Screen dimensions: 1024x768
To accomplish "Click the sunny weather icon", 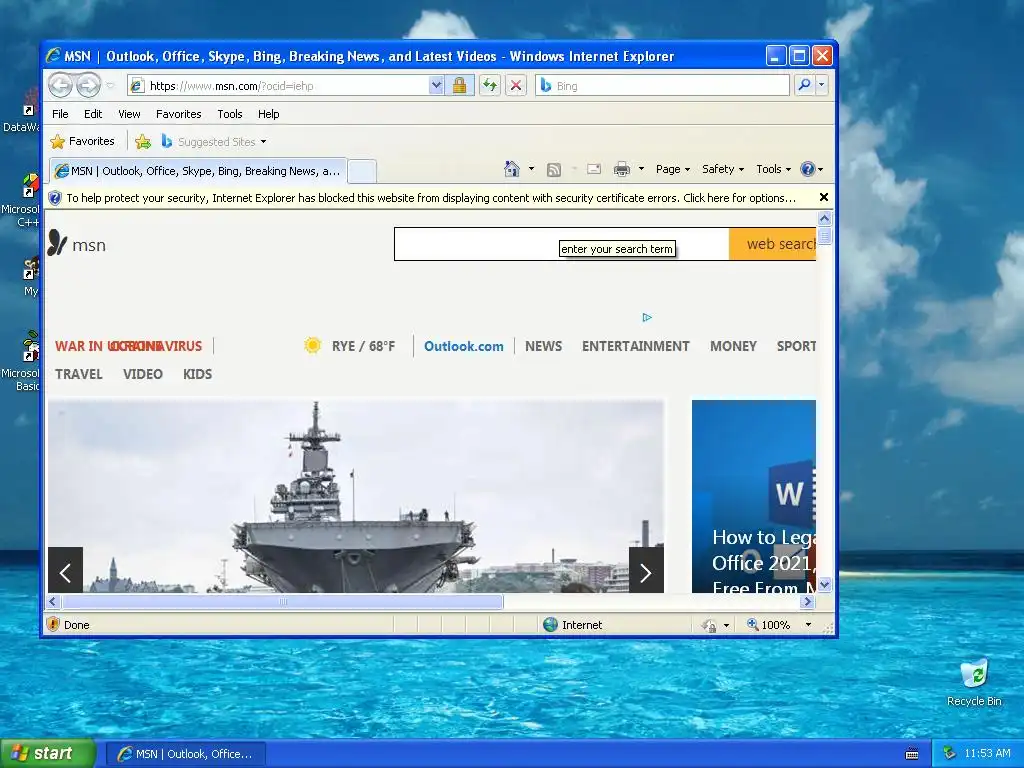I will point(312,345).
